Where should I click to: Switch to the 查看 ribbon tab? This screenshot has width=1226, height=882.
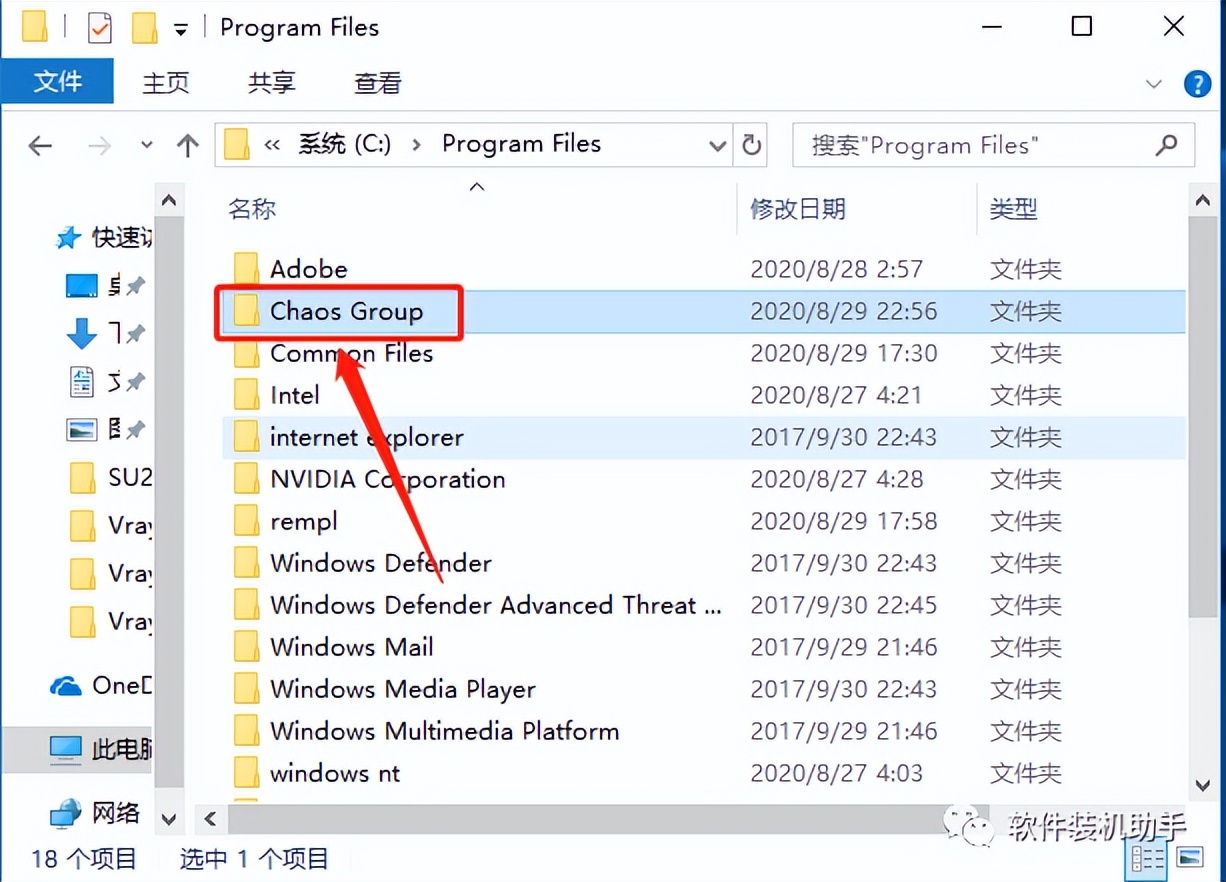click(x=377, y=83)
